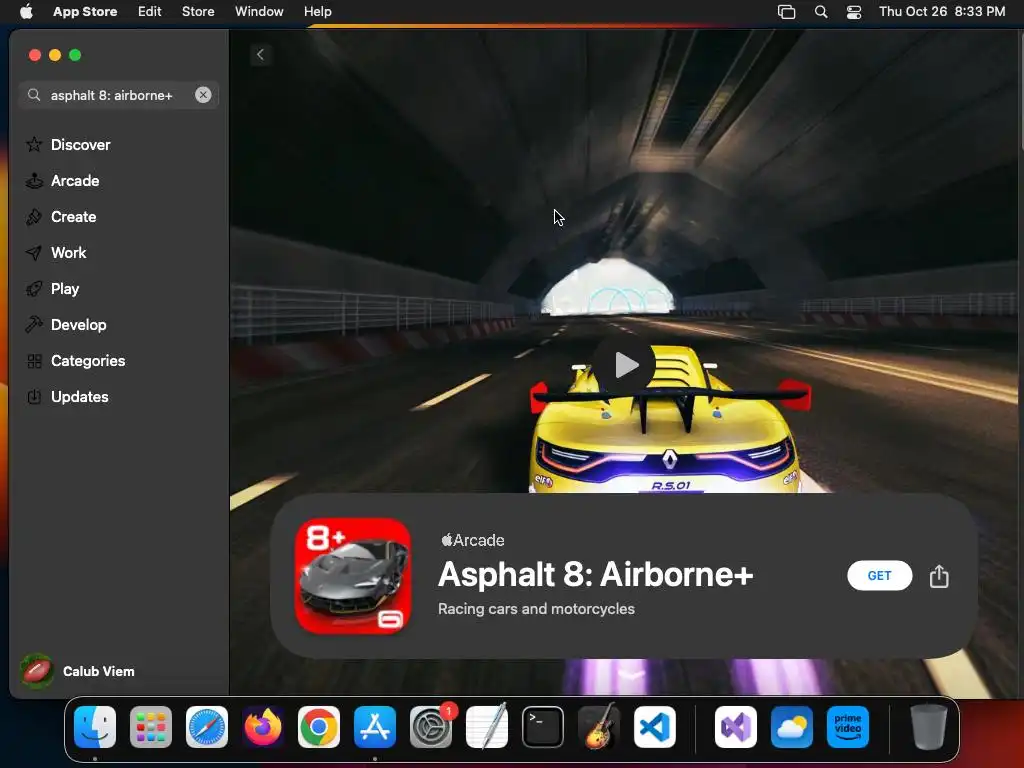
Task: Click the vertical scrollbar at right edge
Action: (x=1020, y=91)
